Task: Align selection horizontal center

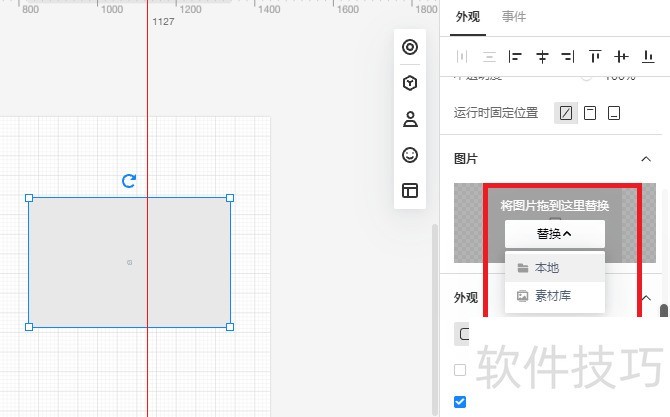Action: click(542, 56)
